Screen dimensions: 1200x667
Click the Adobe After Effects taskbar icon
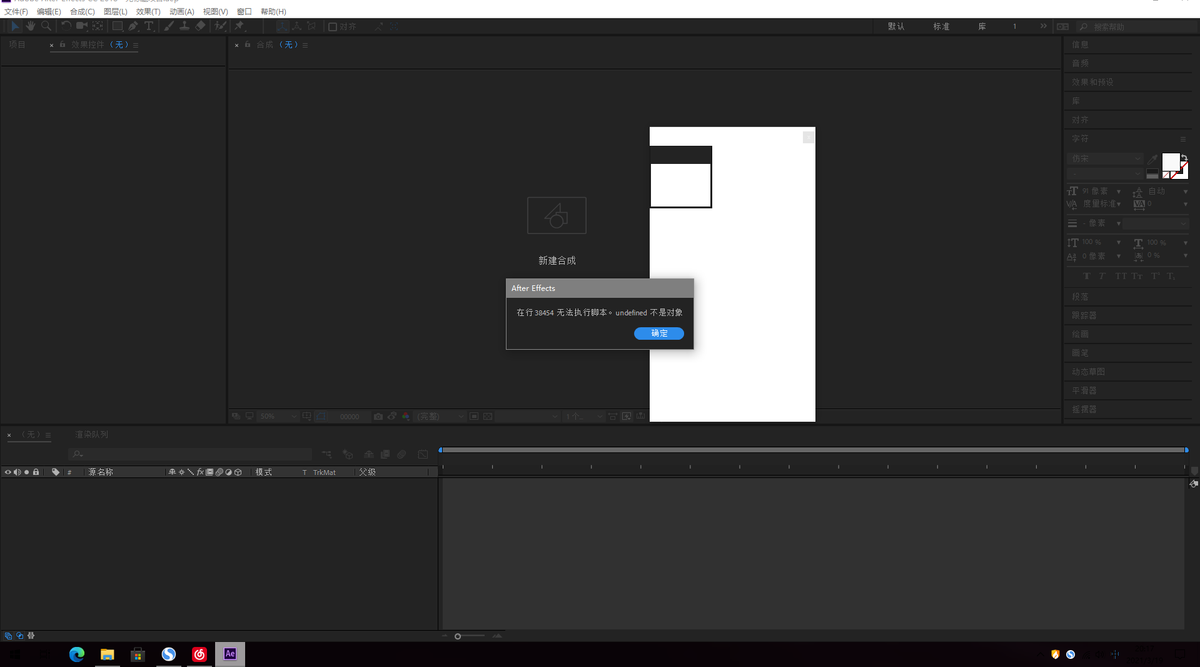click(x=230, y=654)
